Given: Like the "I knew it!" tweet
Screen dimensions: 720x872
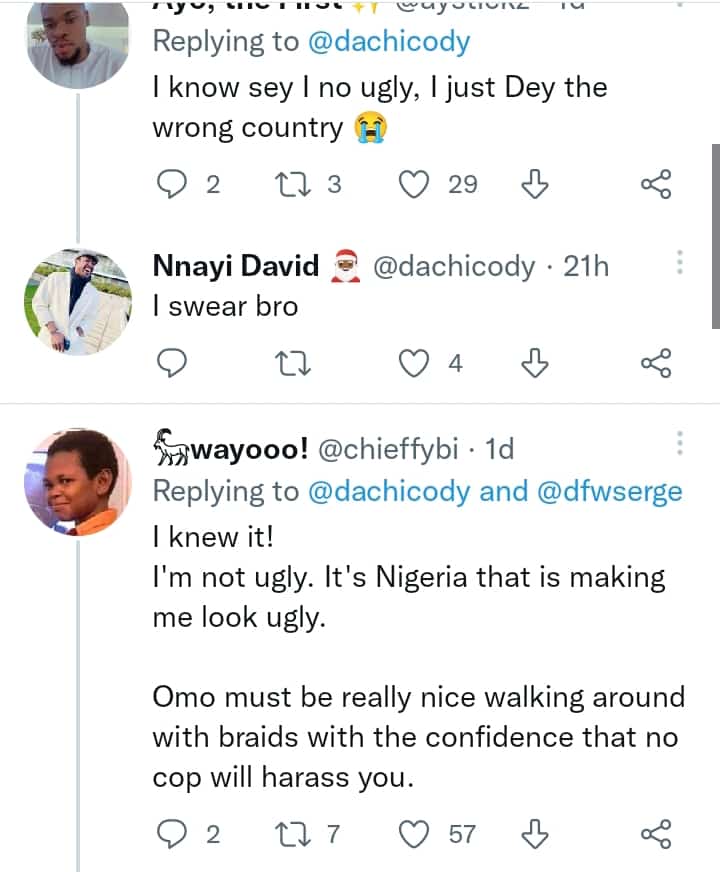Looking at the screenshot, I should pos(413,834).
